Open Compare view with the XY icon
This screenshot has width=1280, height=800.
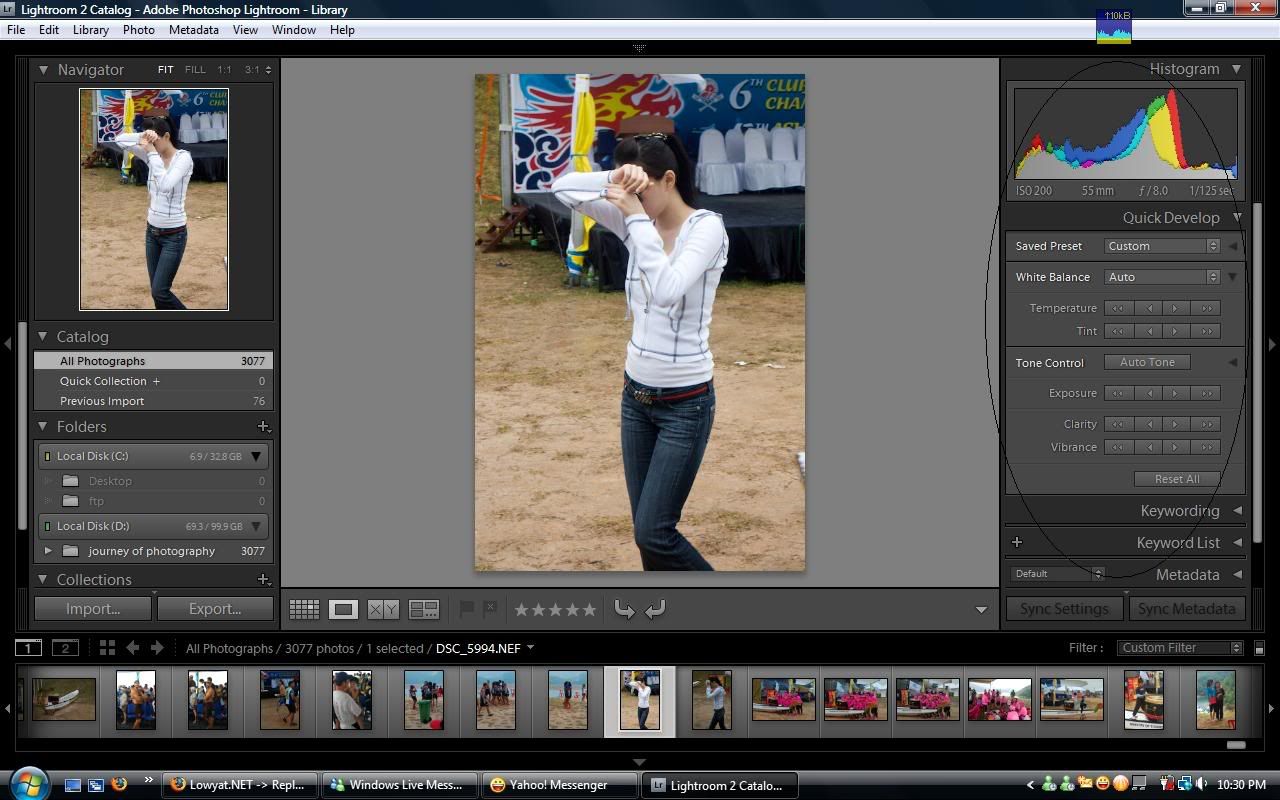click(383, 609)
